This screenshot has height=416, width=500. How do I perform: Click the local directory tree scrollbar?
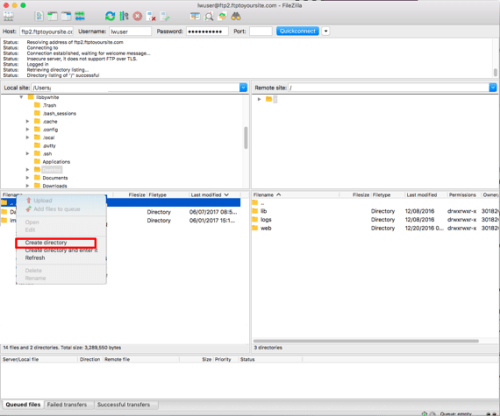[246, 137]
